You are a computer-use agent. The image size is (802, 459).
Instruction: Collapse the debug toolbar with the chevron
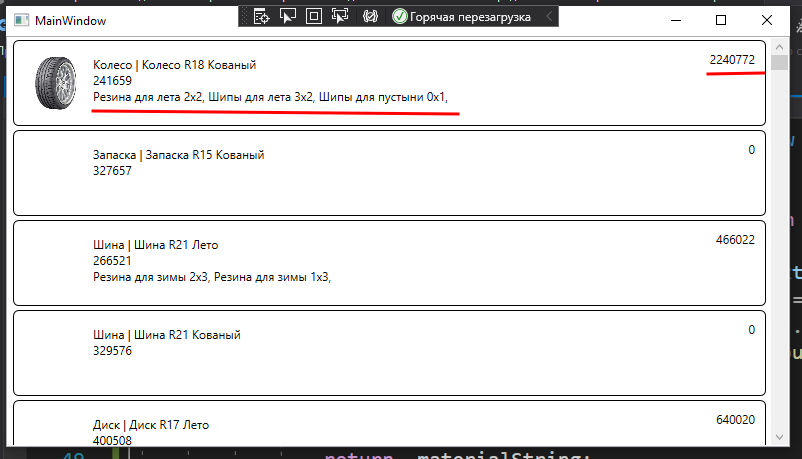(x=549, y=16)
